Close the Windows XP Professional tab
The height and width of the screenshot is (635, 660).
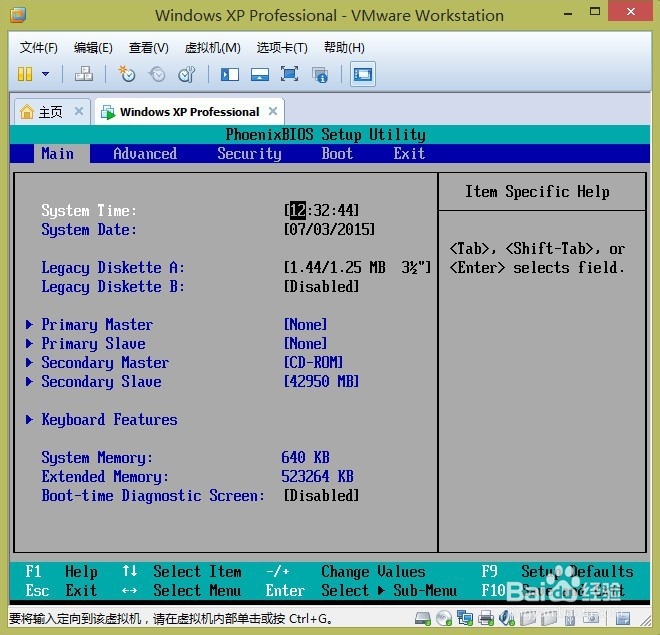(x=273, y=111)
